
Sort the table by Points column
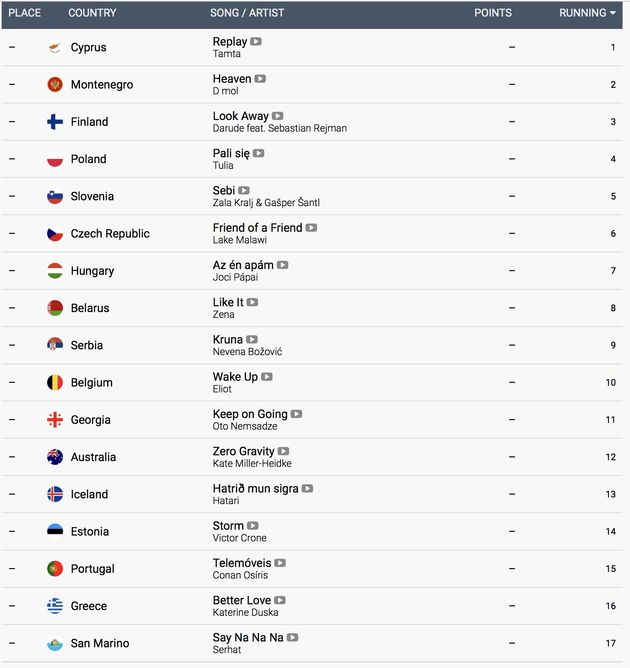coord(493,13)
